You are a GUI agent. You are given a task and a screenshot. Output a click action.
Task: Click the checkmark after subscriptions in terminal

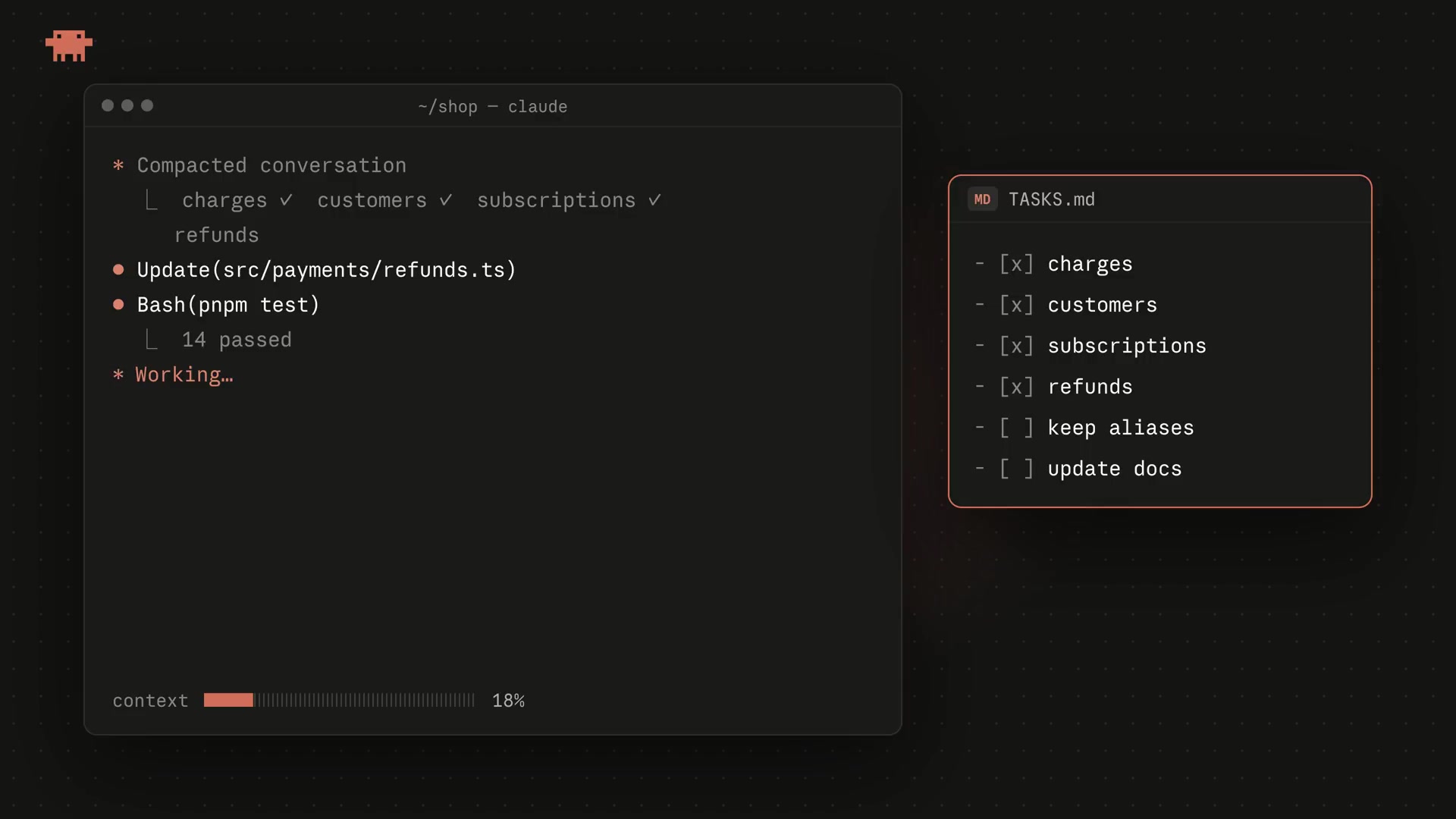coord(654,200)
